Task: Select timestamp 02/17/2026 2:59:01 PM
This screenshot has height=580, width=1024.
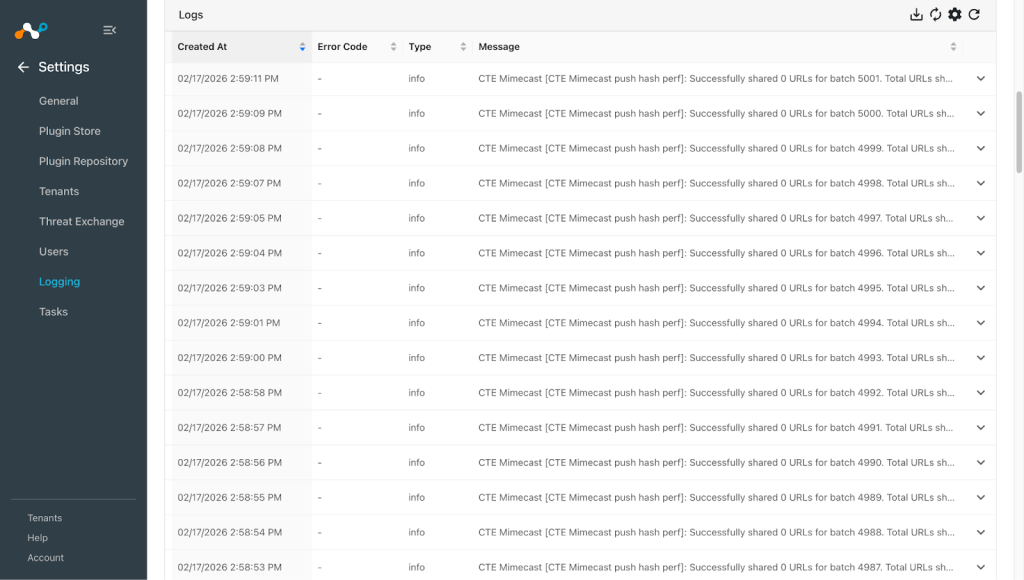Action: pos(229,323)
